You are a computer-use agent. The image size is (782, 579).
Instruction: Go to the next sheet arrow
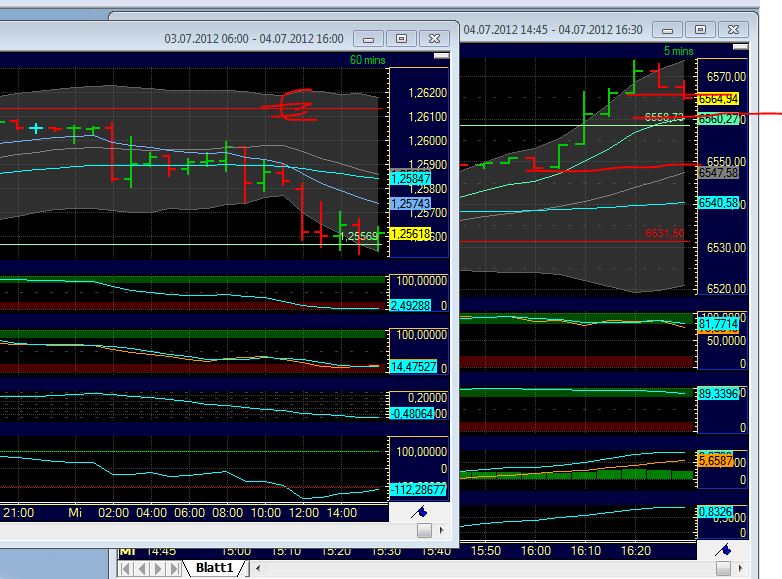pyautogui.click(x=158, y=569)
